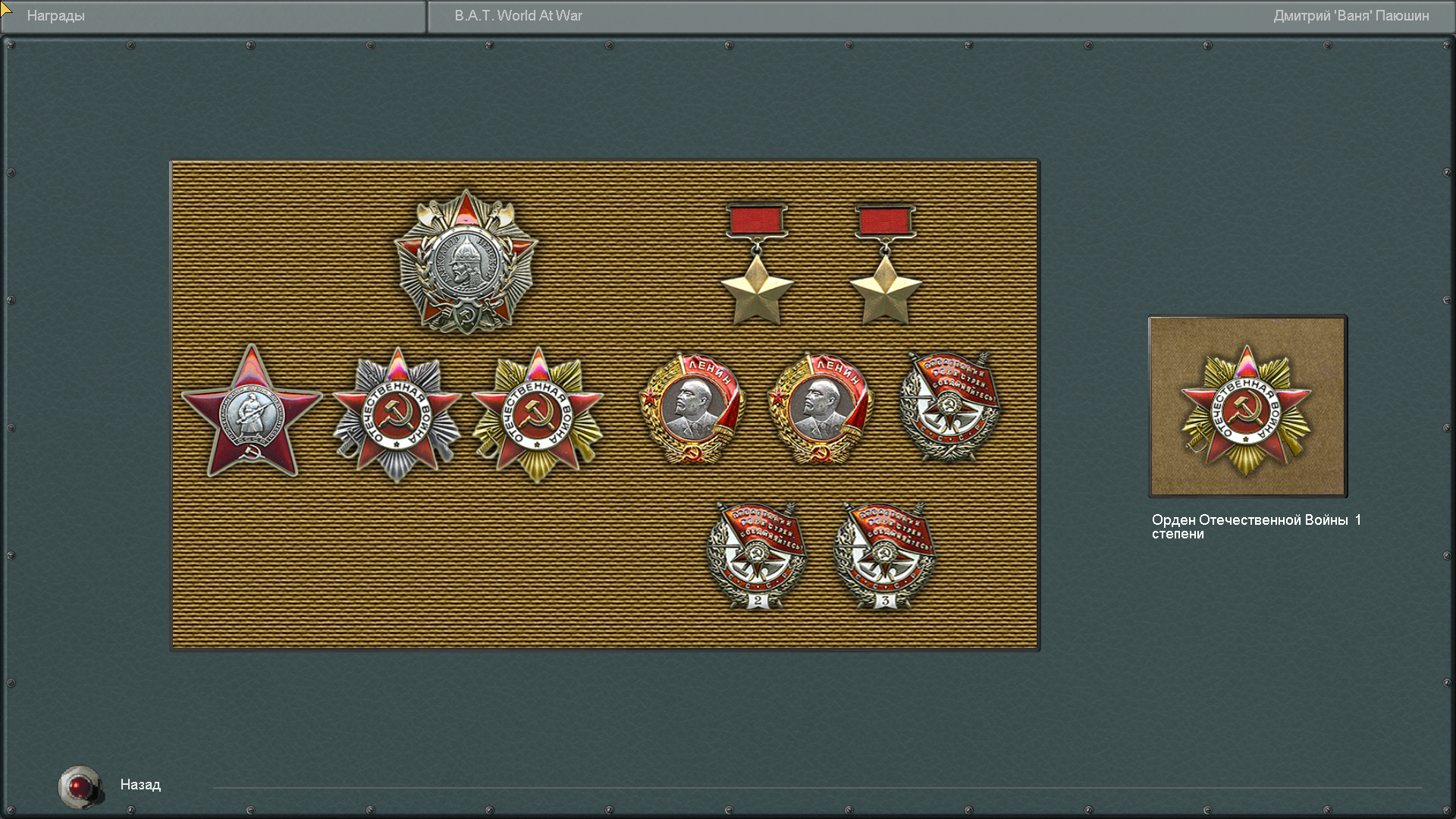Viewport: 1456px width, 819px height.
Task: Click the 'Награды' title tab
Action: (x=55, y=16)
